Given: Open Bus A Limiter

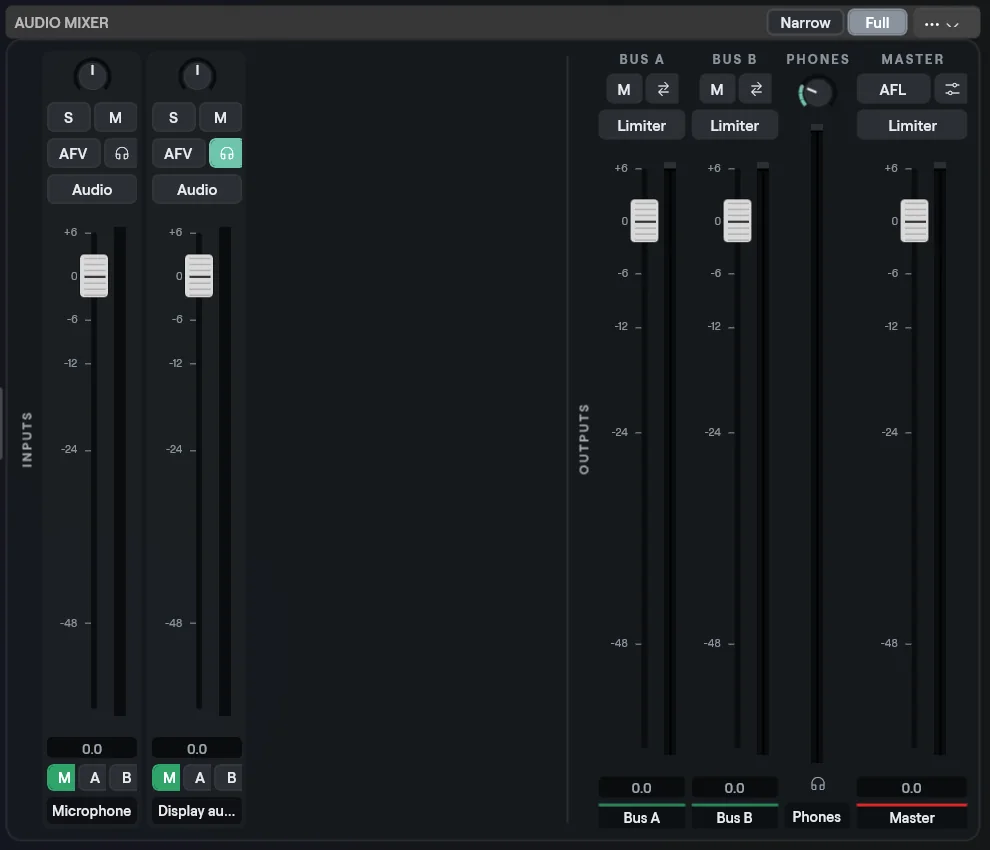Looking at the screenshot, I should 641,125.
